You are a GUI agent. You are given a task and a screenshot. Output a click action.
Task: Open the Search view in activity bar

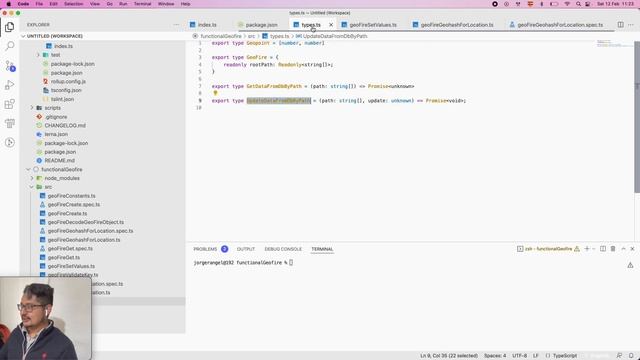click(x=9, y=46)
